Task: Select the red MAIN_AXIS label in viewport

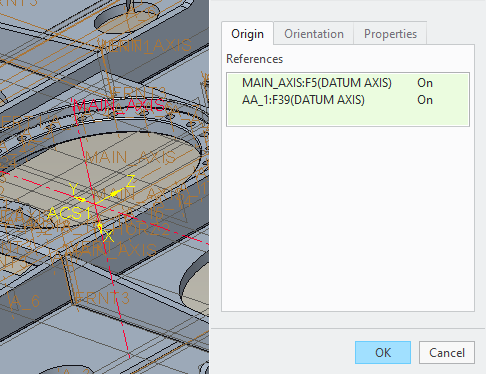Action: (119, 106)
